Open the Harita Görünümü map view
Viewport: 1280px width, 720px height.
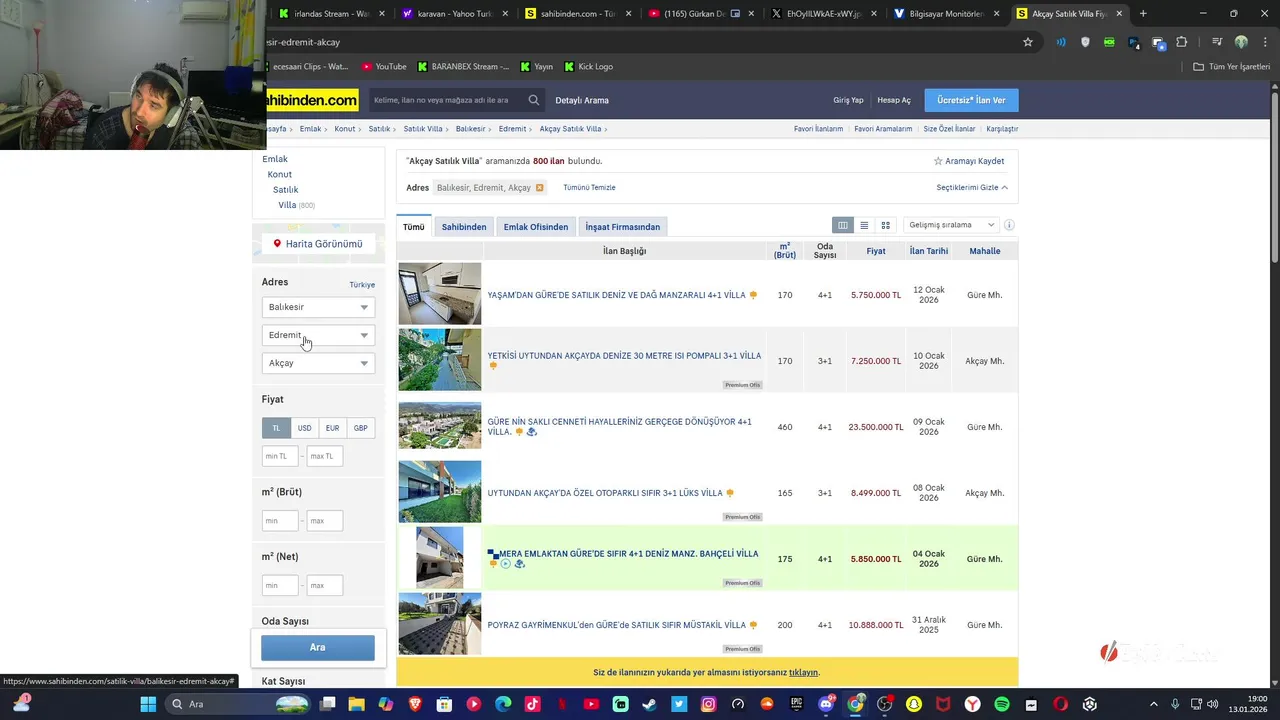[x=318, y=244]
